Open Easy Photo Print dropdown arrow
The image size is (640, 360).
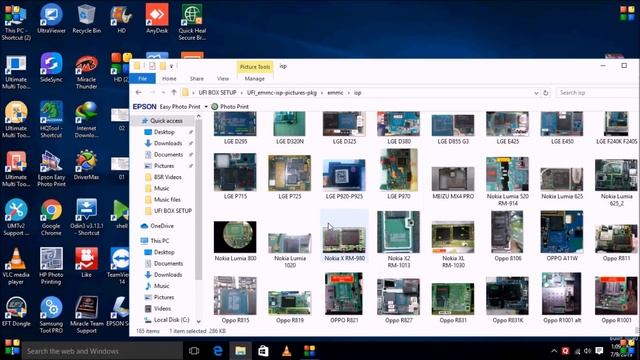pos(206,107)
